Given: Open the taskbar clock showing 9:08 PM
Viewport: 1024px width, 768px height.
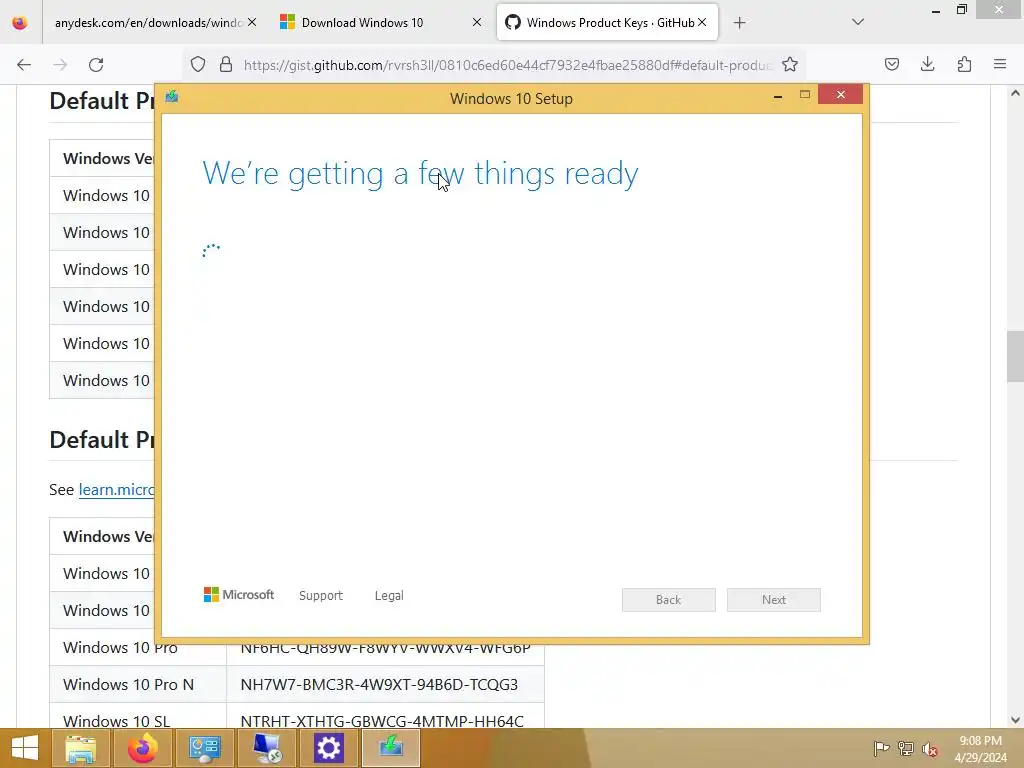Looking at the screenshot, I should click(980, 748).
